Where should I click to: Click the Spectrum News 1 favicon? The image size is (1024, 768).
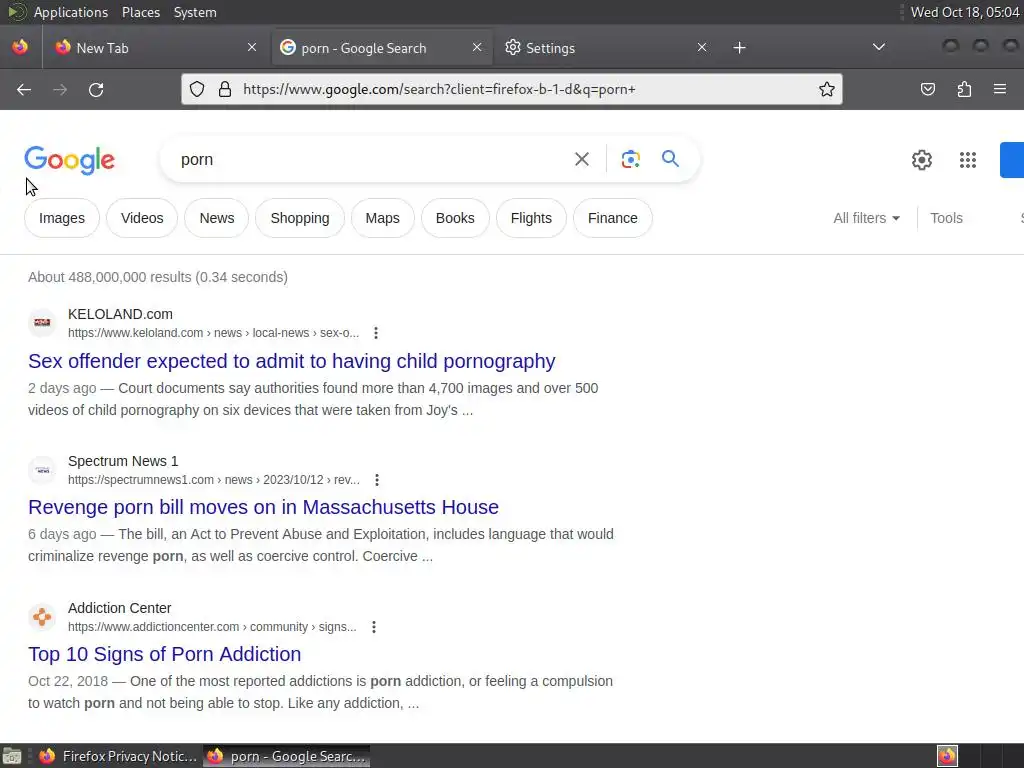point(42,470)
